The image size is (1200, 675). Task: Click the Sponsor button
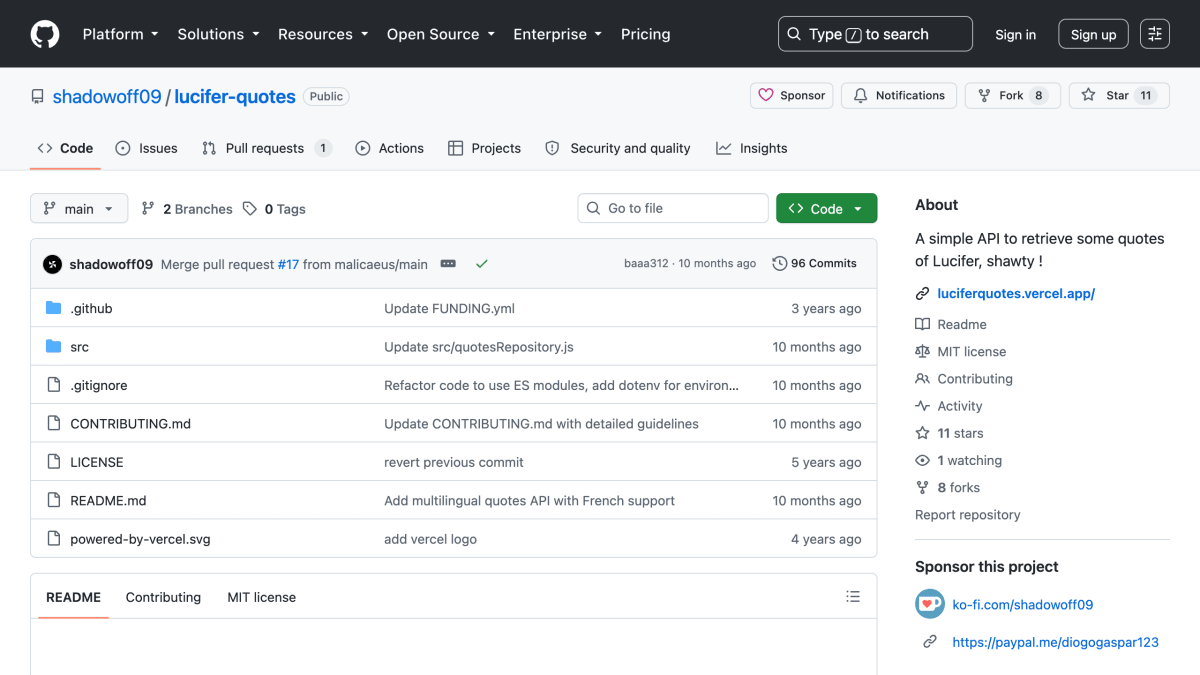[x=792, y=95]
